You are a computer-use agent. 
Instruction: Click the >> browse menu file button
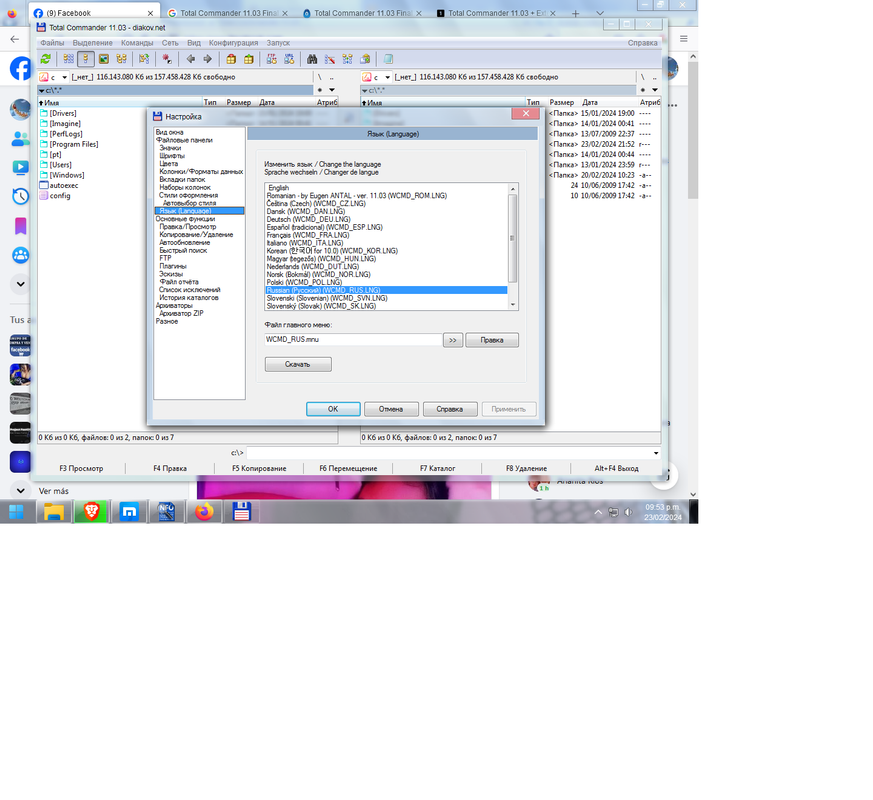[453, 340]
